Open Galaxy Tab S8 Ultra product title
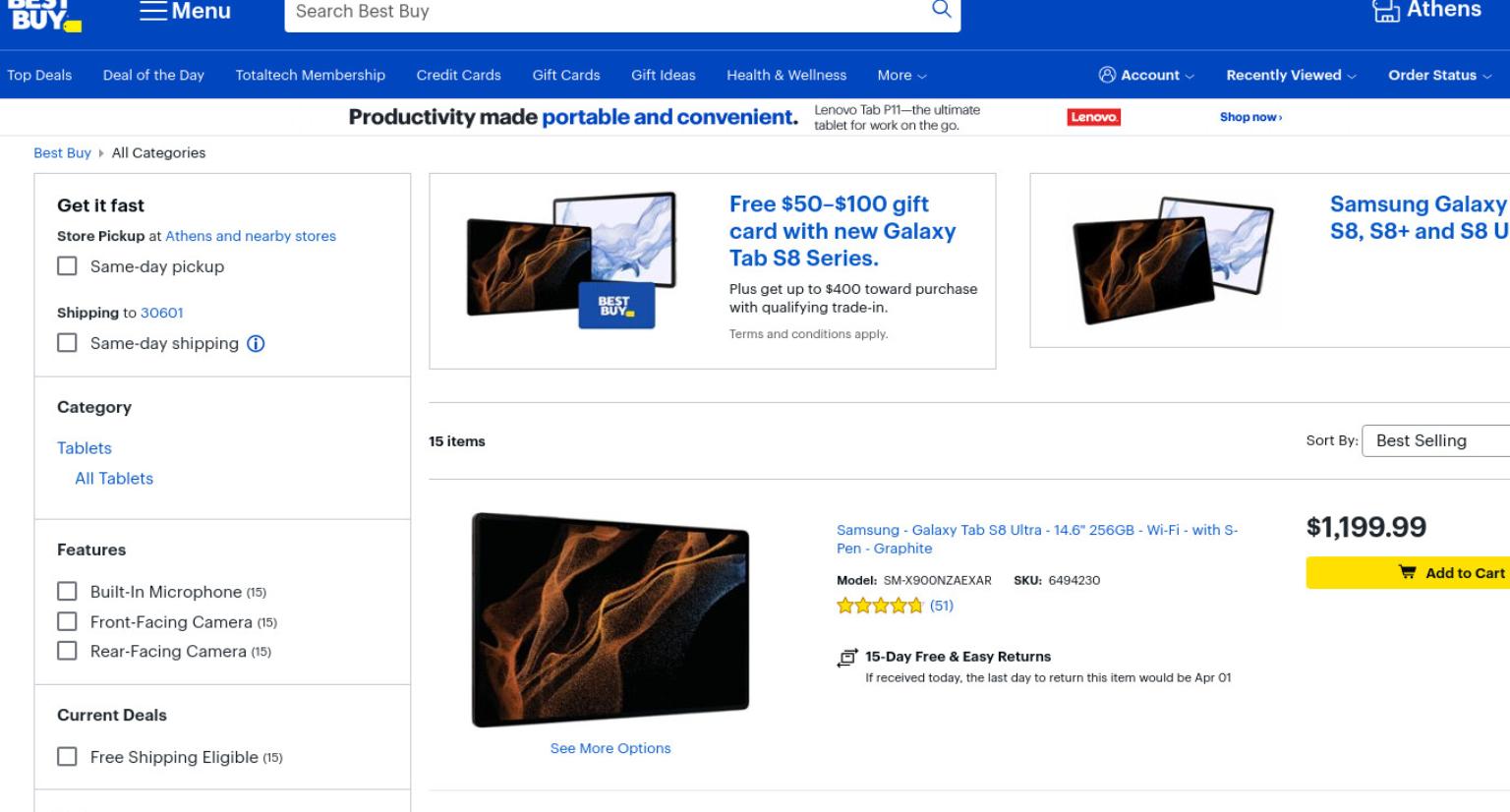This screenshot has width=1510, height=812. coord(1037,539)
